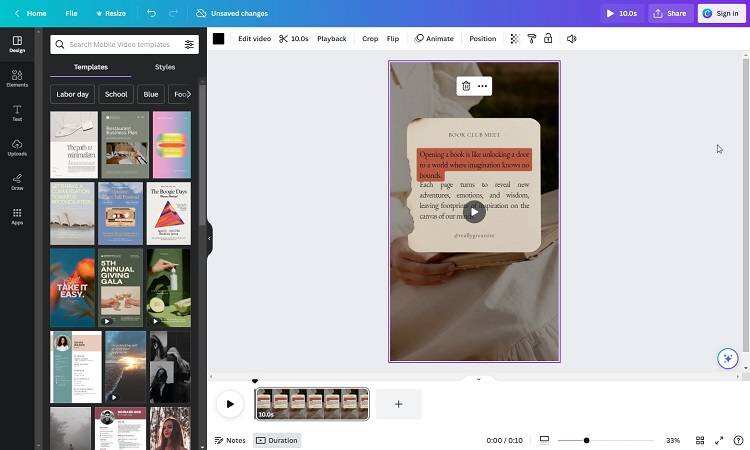This screenshot has height=450, width=750.
Task: Click the Redo arrow icon
Action: [x=173, y=13]
